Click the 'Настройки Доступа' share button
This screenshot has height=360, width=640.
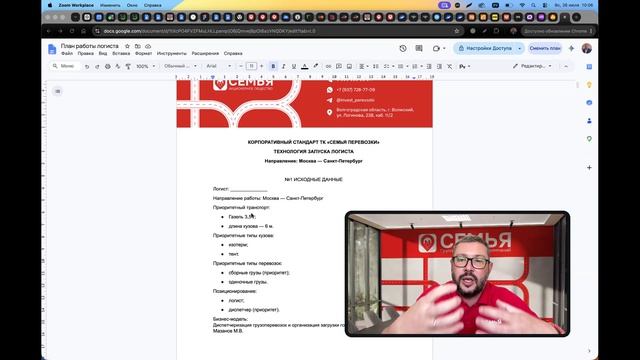point(484,48)
